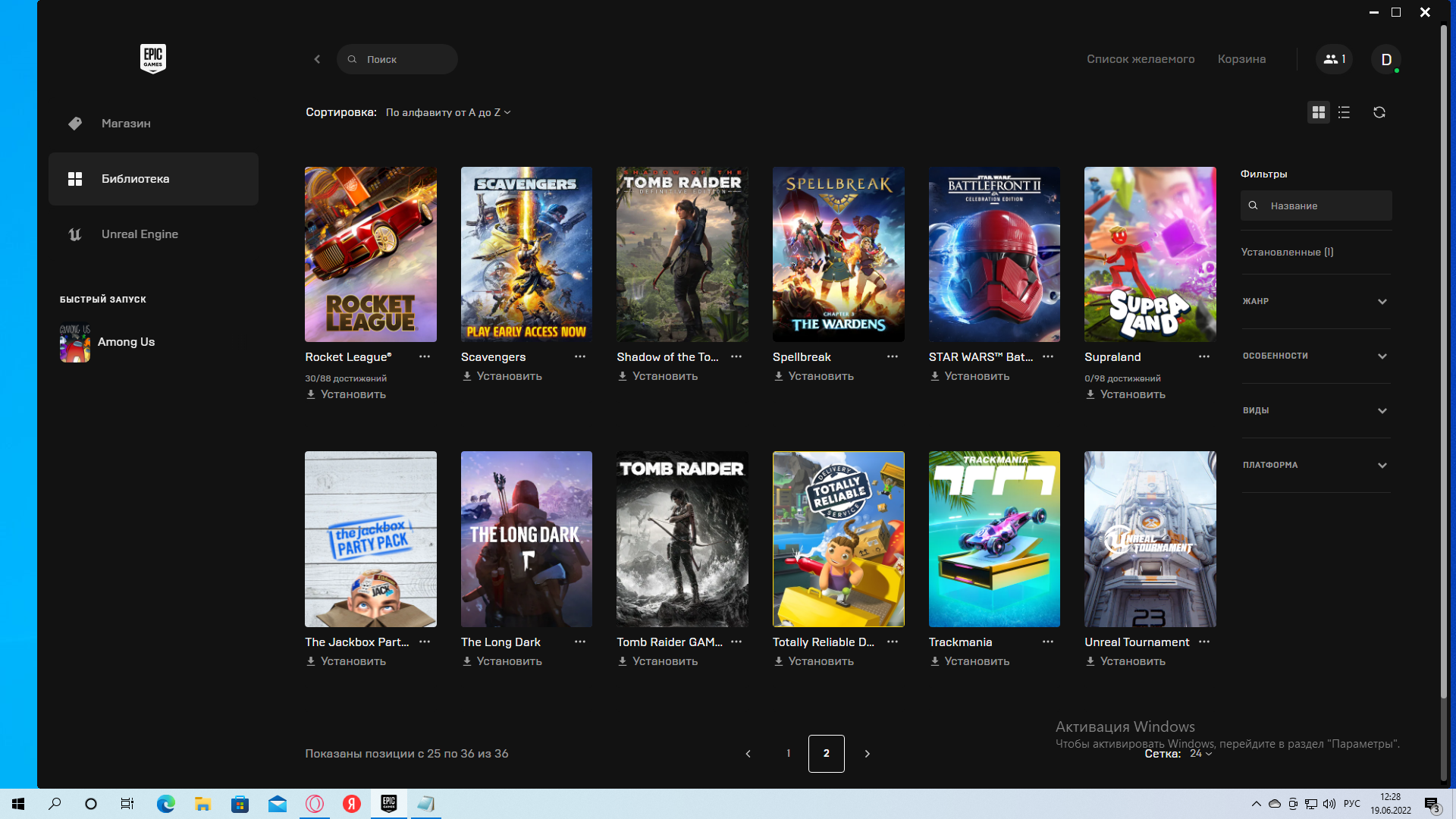Click the Поиск search field
This screenshot has width=1456, height=819.
click(x=397, y=59)
